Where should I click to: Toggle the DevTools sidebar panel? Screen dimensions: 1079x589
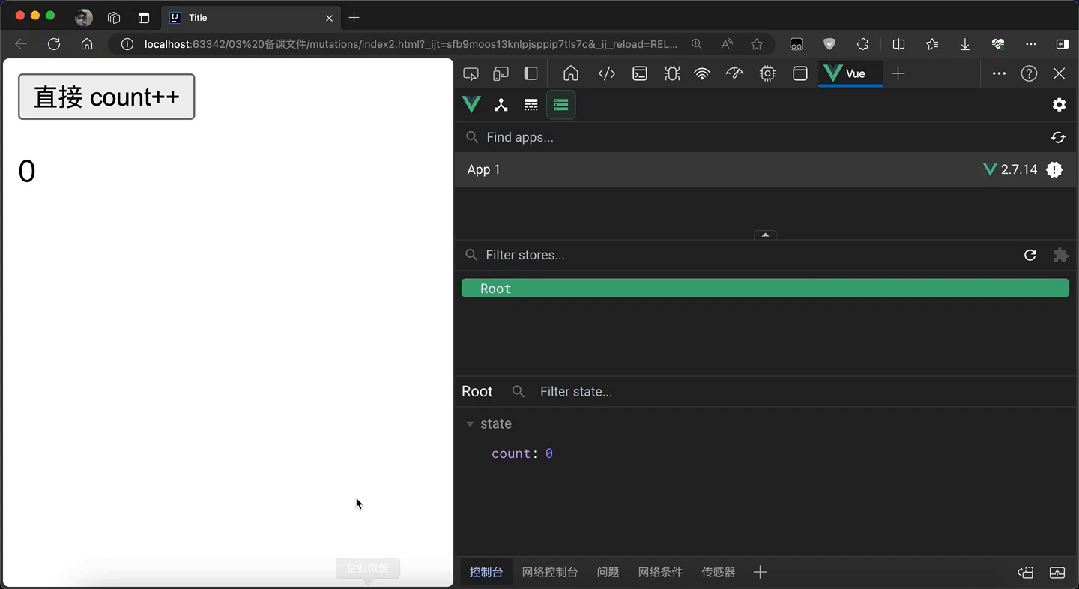[531, 74]
